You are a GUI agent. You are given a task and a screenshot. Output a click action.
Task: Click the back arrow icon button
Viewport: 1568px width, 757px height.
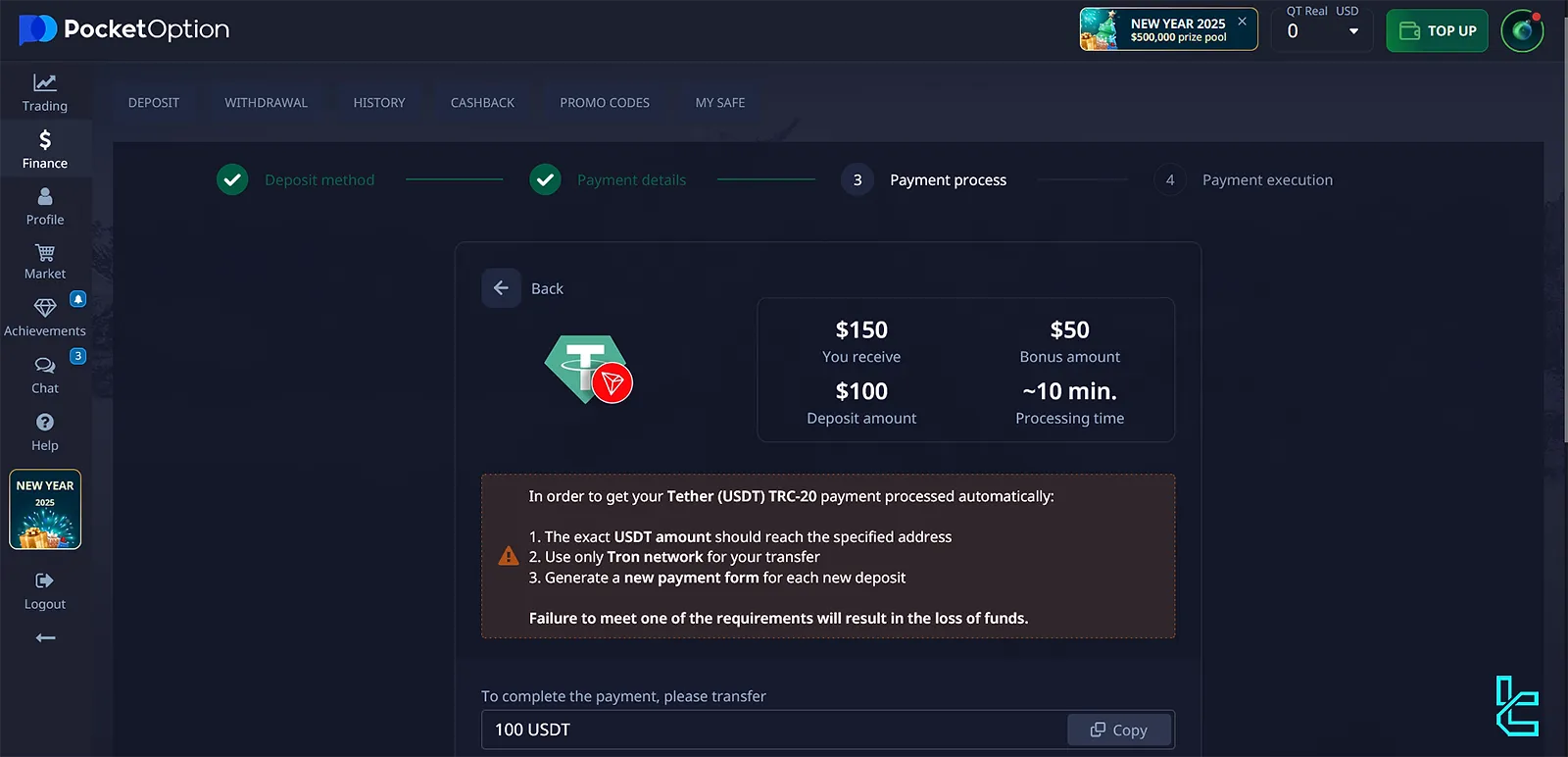(501, 288)
